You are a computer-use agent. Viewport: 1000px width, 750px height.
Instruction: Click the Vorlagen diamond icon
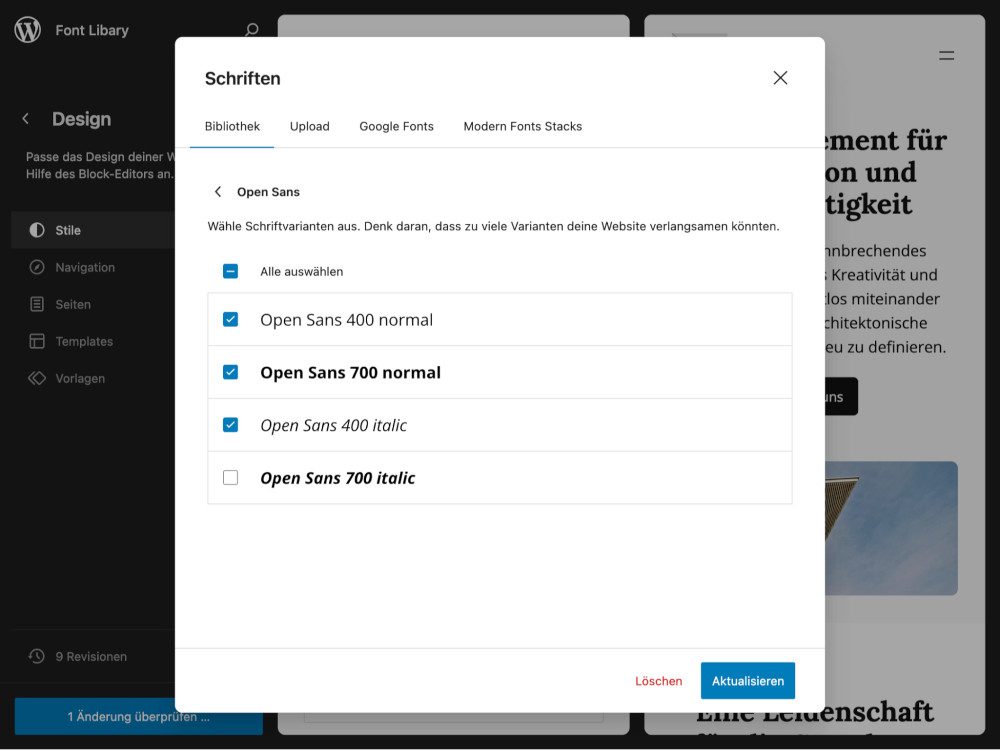pyautogui.click(x=37, y=378)
